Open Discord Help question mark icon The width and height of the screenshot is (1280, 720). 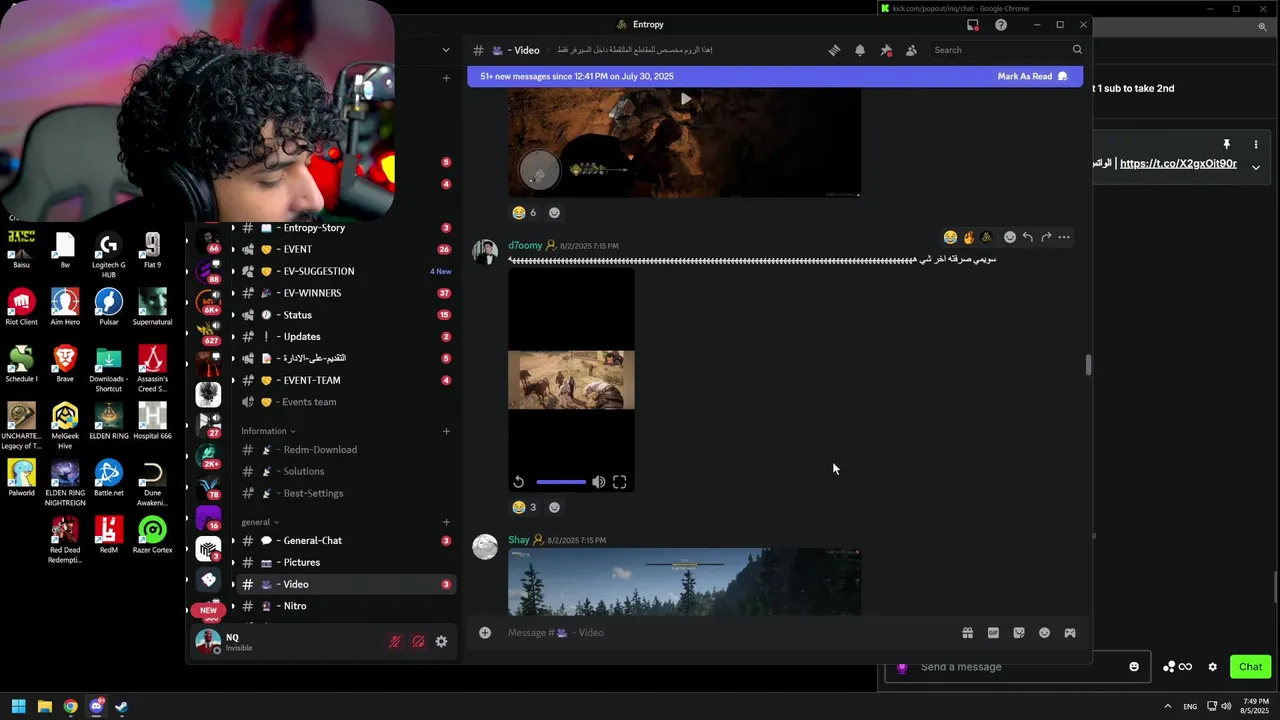pos(1001,25)
